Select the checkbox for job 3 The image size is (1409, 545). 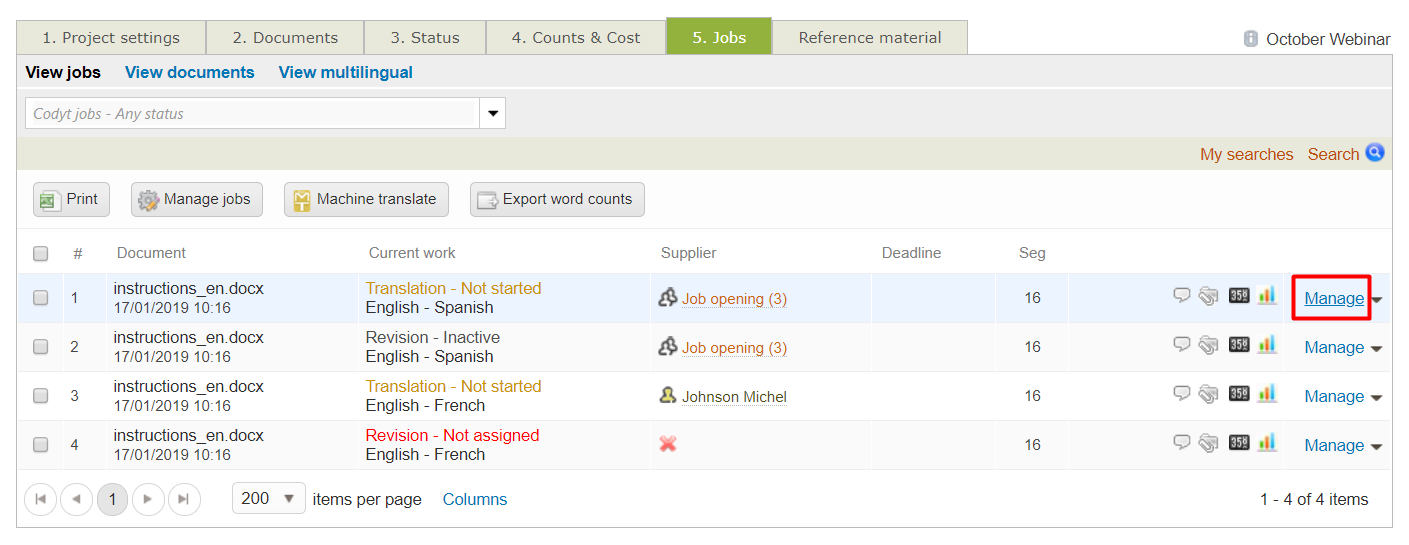[x=41, y=396]
